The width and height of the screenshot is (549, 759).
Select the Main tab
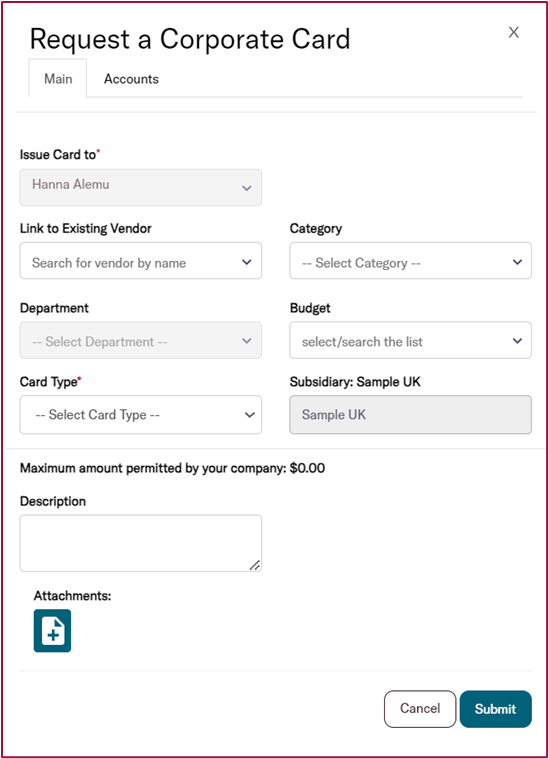[x=58, y=78]
